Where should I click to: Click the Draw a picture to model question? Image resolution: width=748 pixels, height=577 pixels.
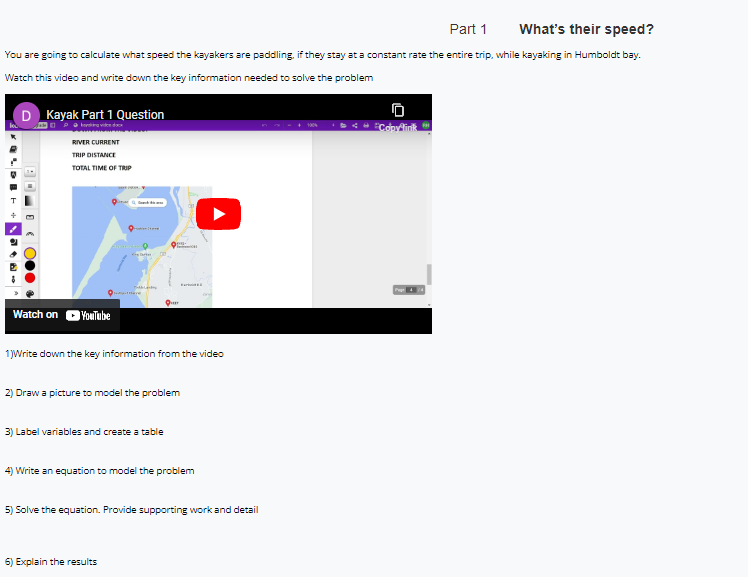click(93, 393)
